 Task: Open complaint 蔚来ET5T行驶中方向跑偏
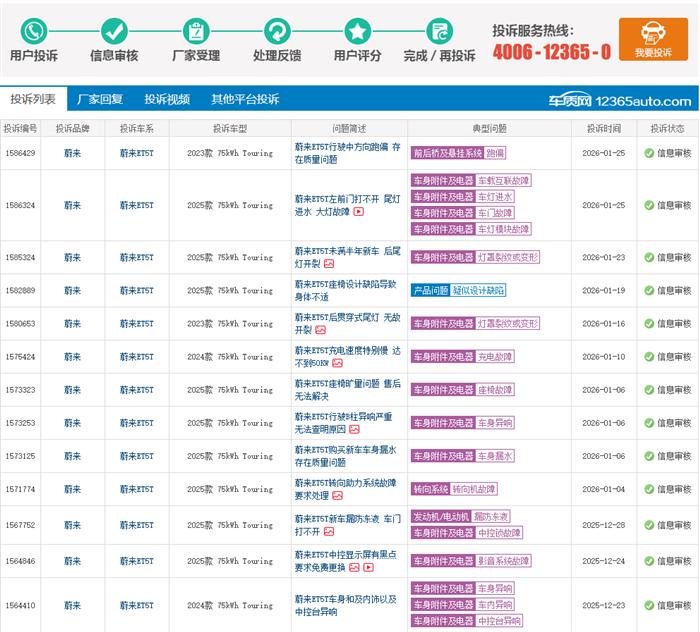[x=347, y=153]
